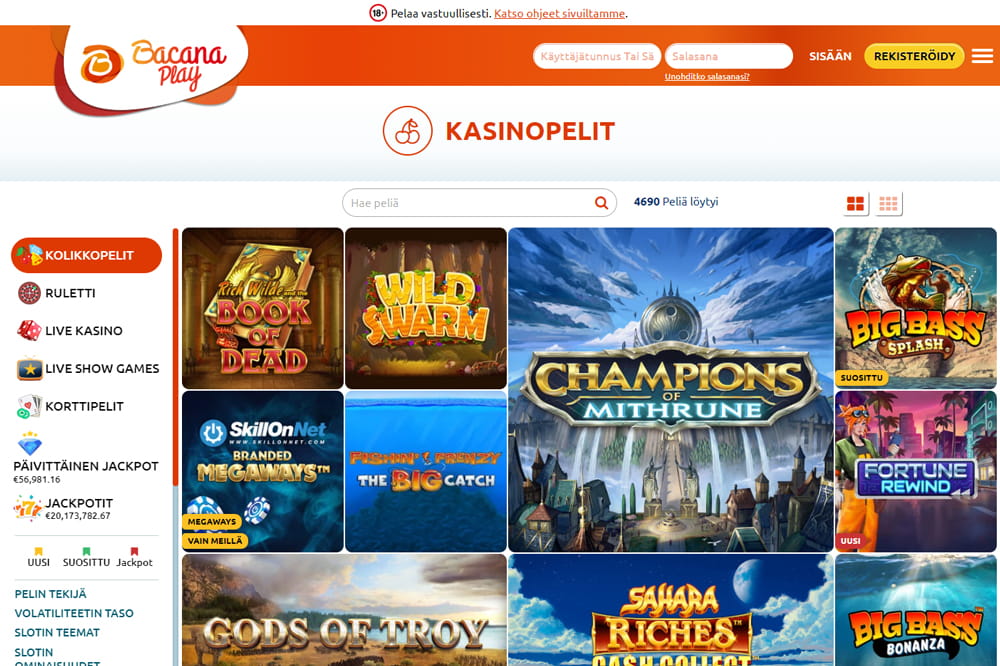Expand the PELIN TEKIJÄ filter
The width and height of the screenshot is (1000, 666).
(50, 594)
